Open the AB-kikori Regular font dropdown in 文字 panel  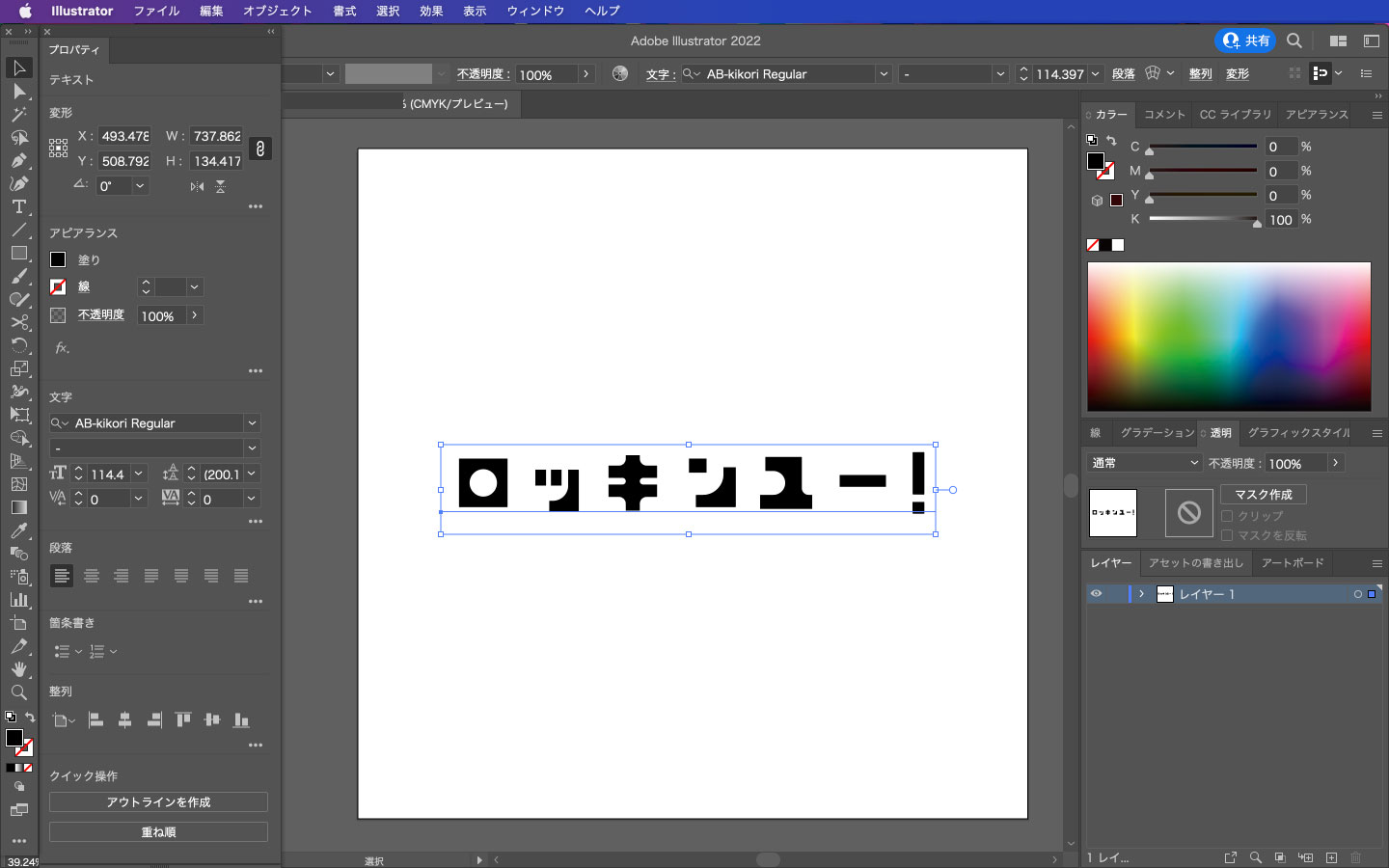click(252, 423)
